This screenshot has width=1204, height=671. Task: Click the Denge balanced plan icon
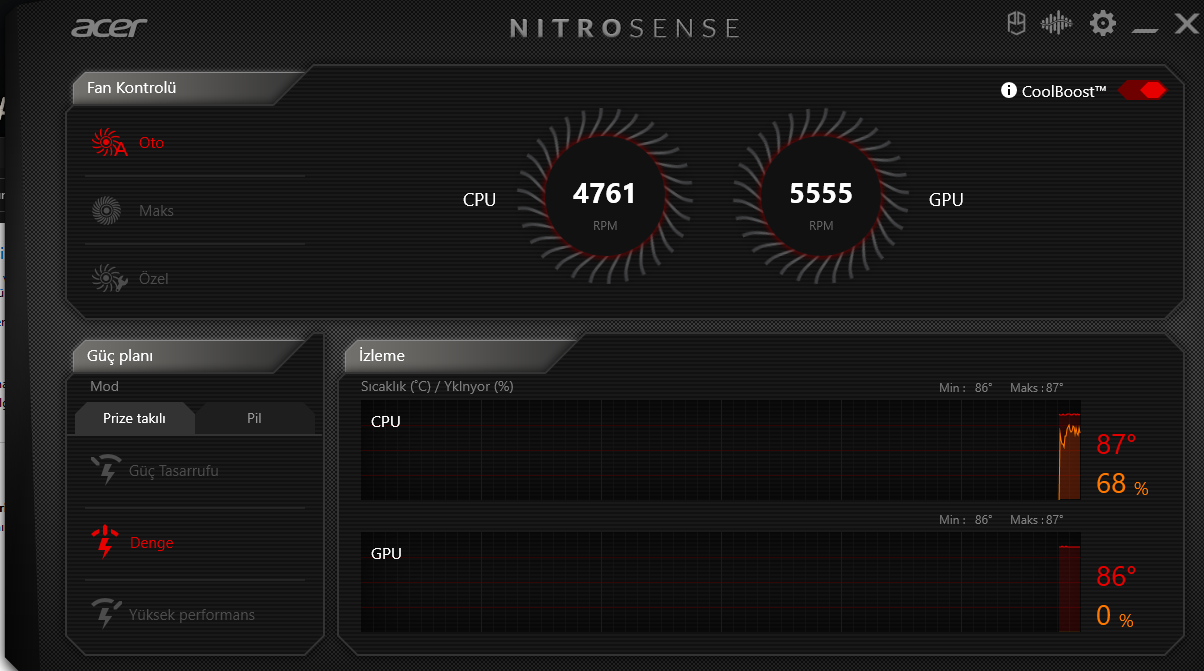[104, 543]
